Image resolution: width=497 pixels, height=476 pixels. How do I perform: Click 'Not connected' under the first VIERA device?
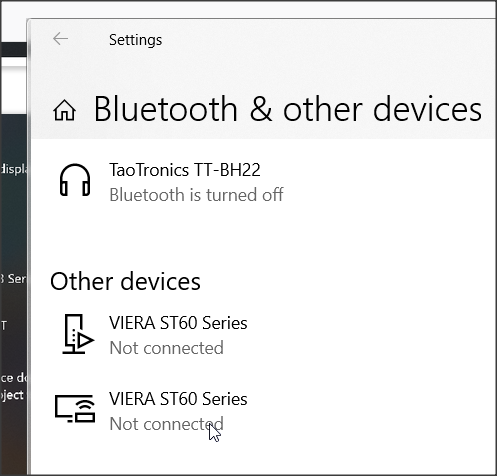click(166, 348)
